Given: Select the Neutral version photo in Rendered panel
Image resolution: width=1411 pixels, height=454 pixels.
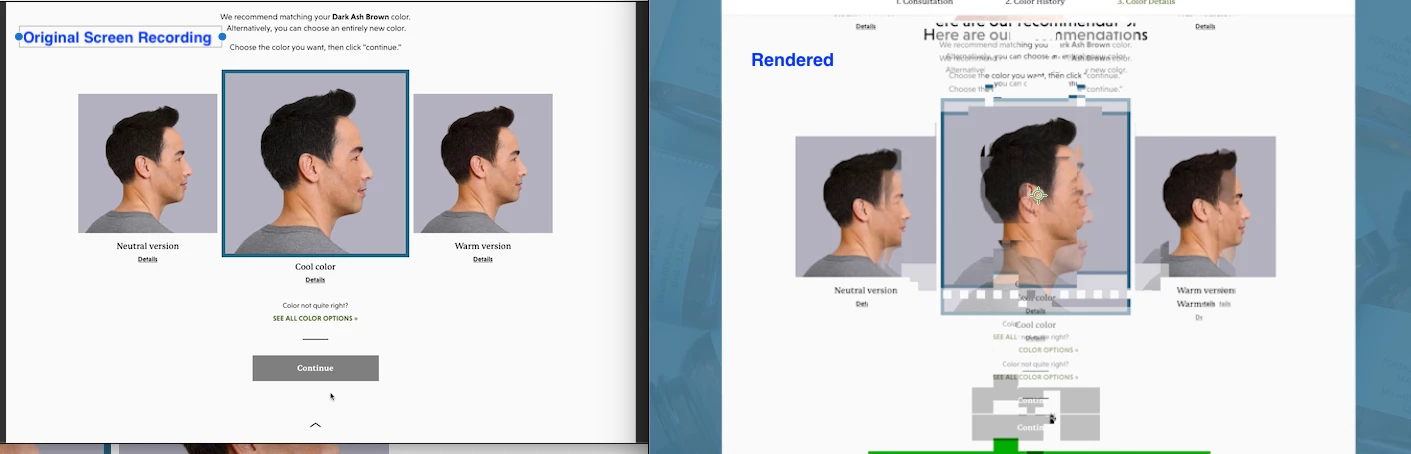Looking at the screenshot, I should (x=865, y=206).
